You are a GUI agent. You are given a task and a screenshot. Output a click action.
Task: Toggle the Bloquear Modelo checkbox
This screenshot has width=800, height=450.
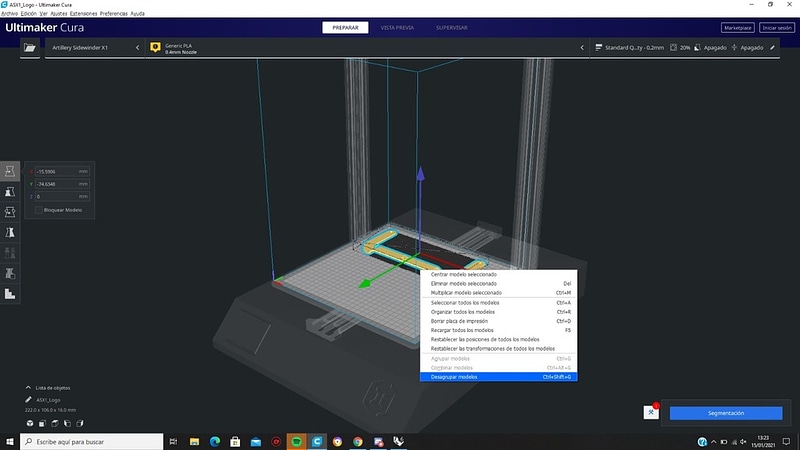coord(39,210)
